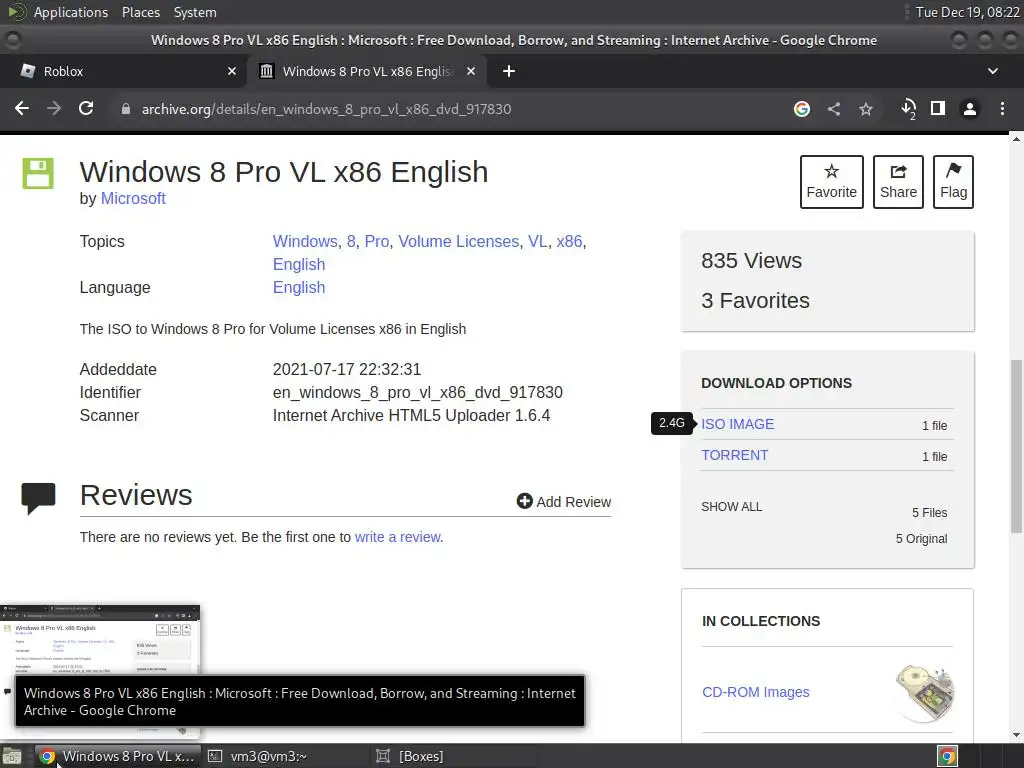Share this page from address bar

(834, 109)
